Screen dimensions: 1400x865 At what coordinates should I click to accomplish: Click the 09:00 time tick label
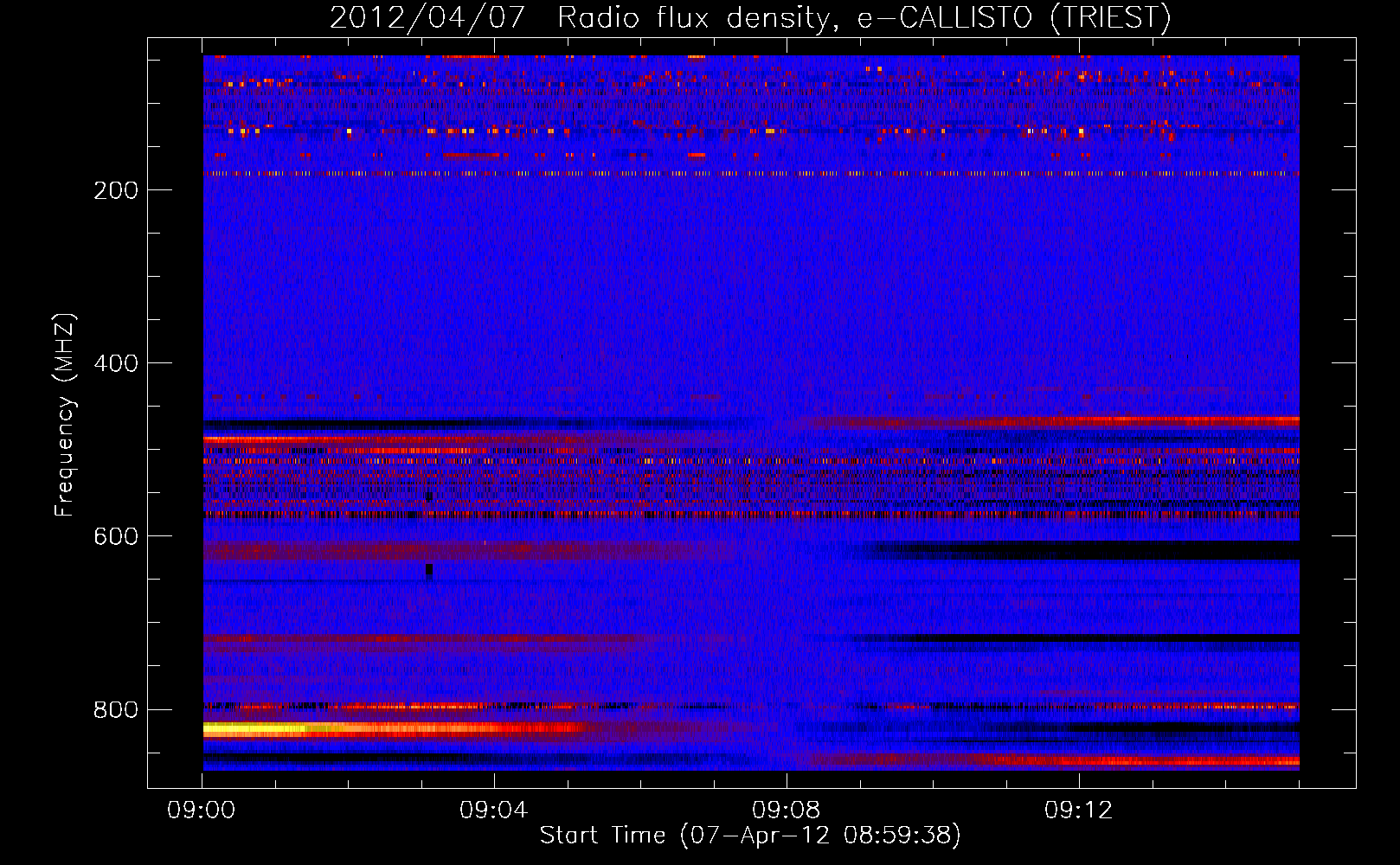(202, 811)
